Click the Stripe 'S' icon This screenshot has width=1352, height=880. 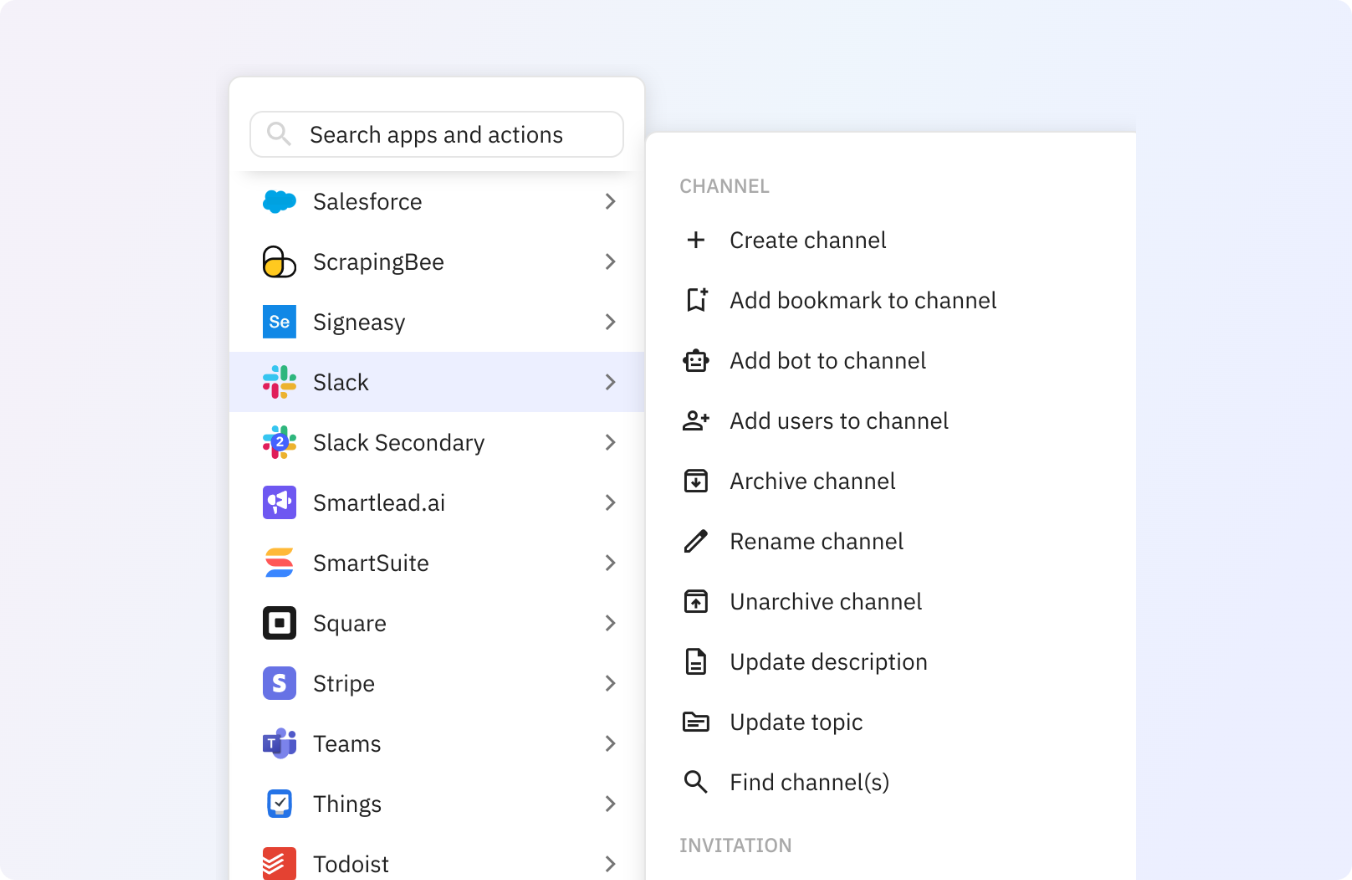pos(279,683)
